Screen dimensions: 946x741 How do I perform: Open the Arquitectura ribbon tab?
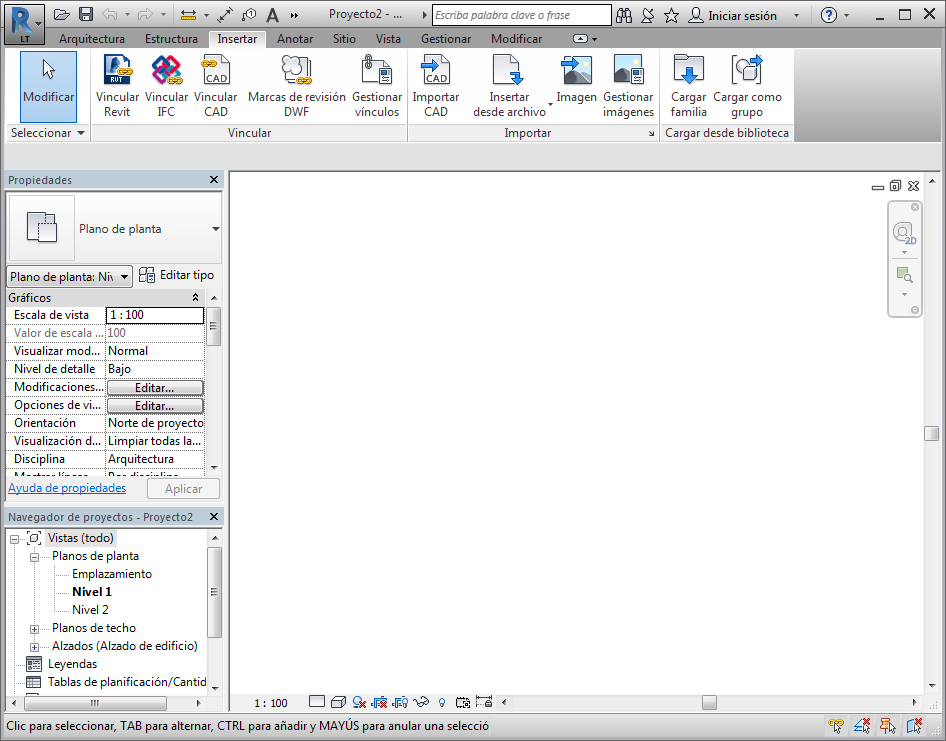pyautogui.click(x=92, y=39)
